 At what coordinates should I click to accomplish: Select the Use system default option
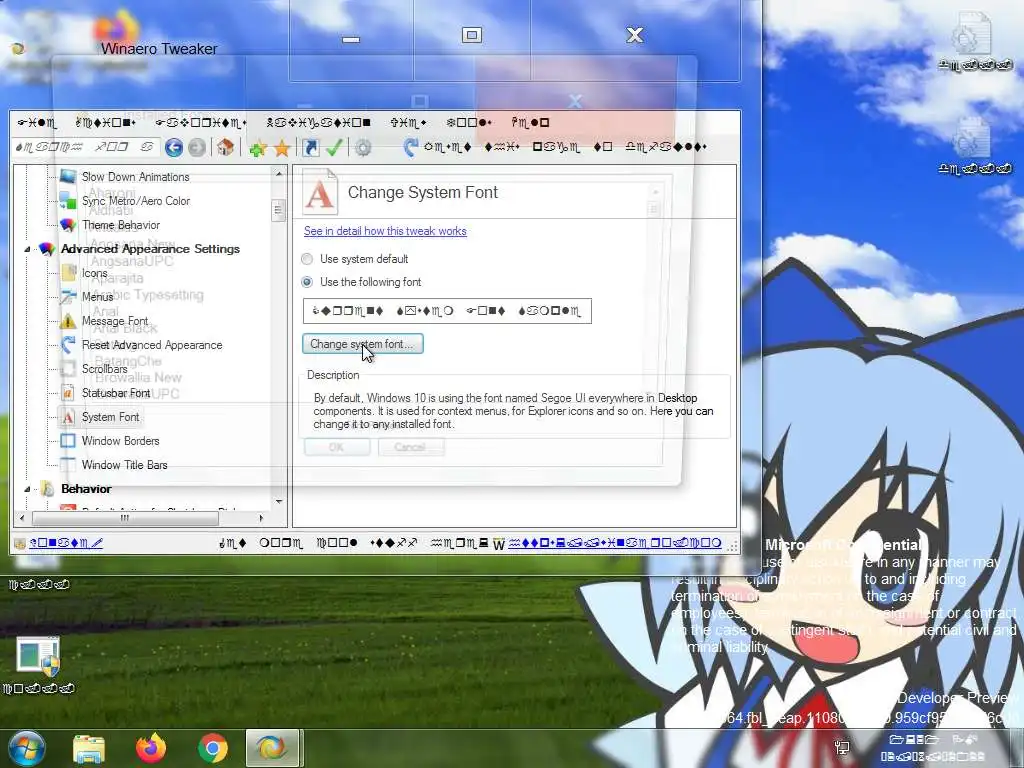[307, 259]
